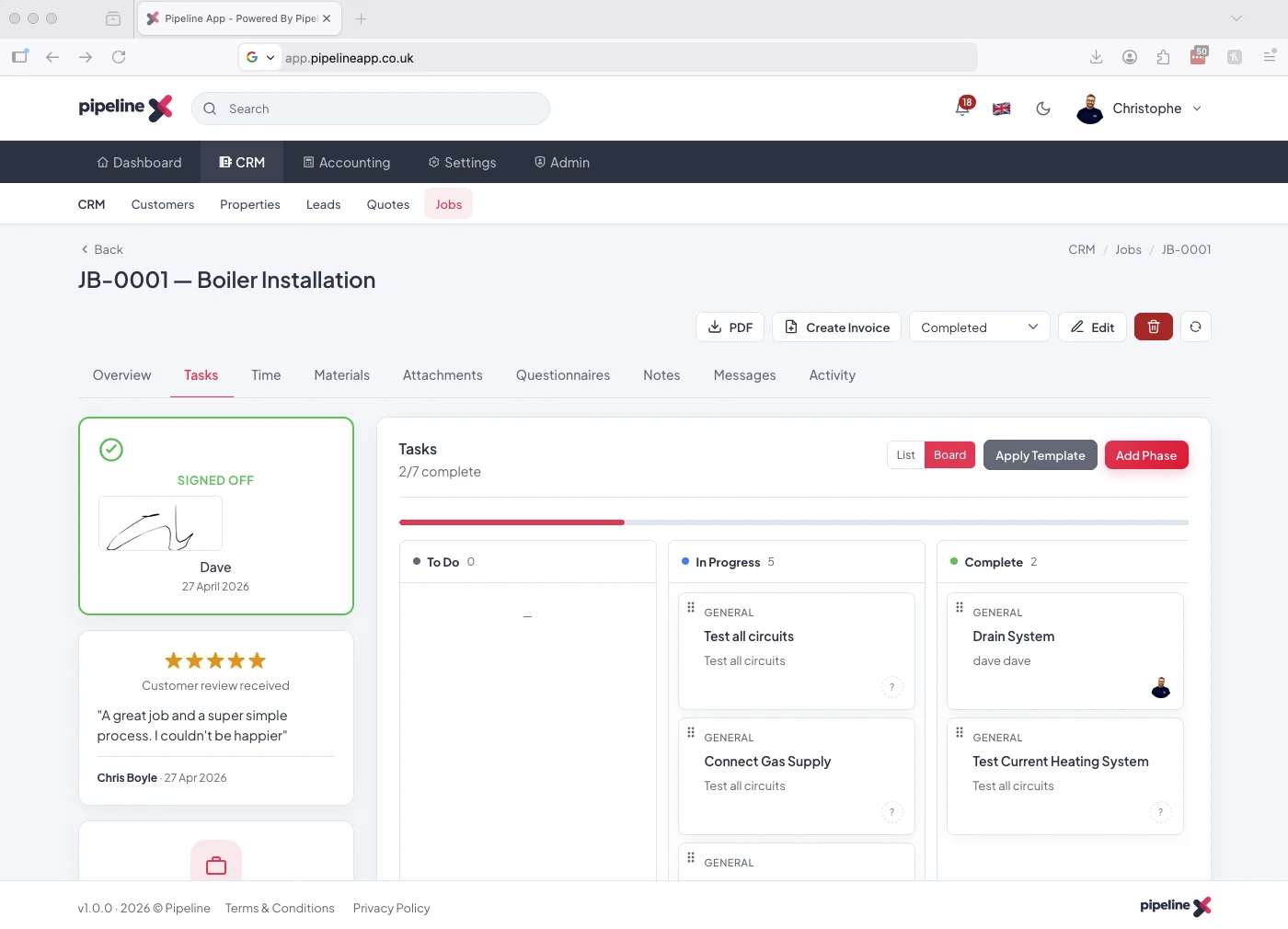Click the Edit button

click(1093, 327)
